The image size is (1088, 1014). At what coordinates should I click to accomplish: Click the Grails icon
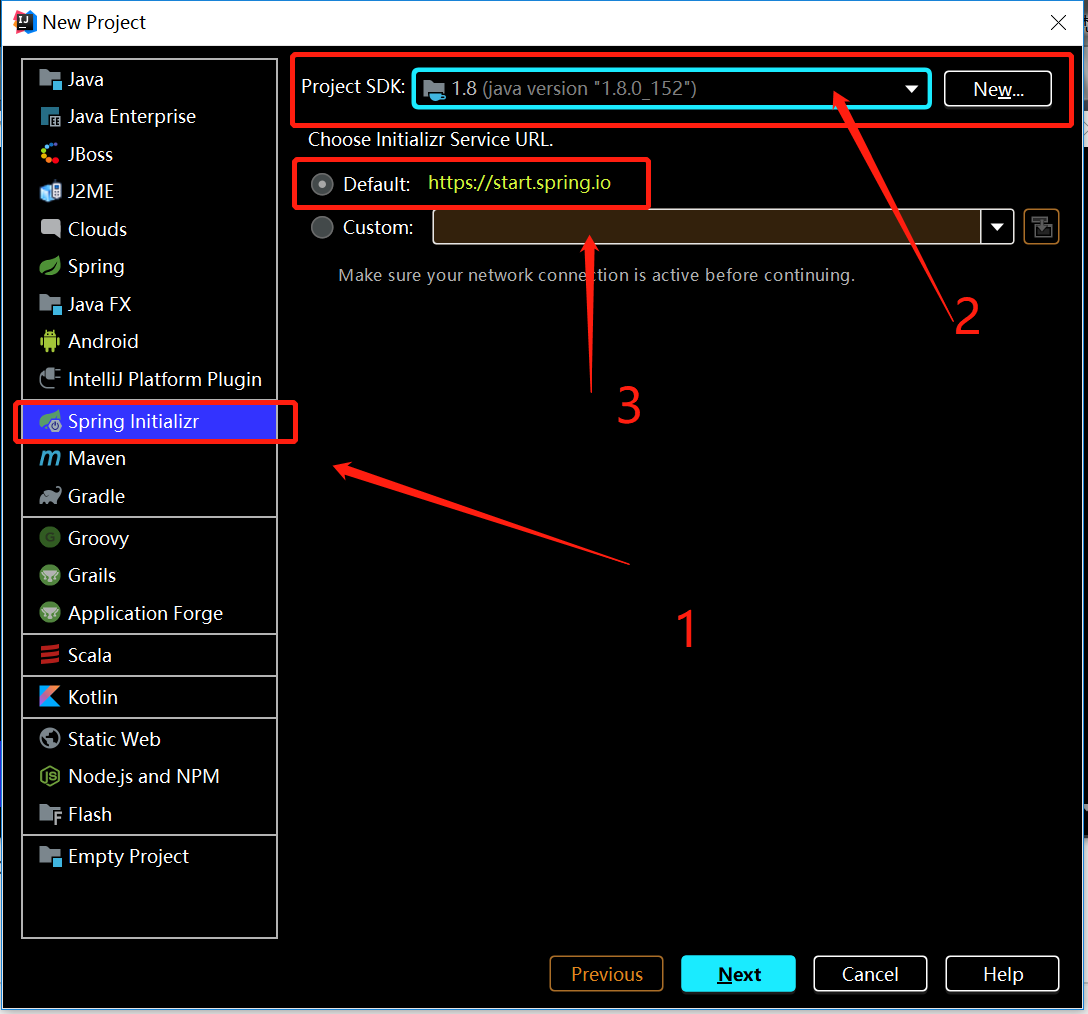coord(50,575)
